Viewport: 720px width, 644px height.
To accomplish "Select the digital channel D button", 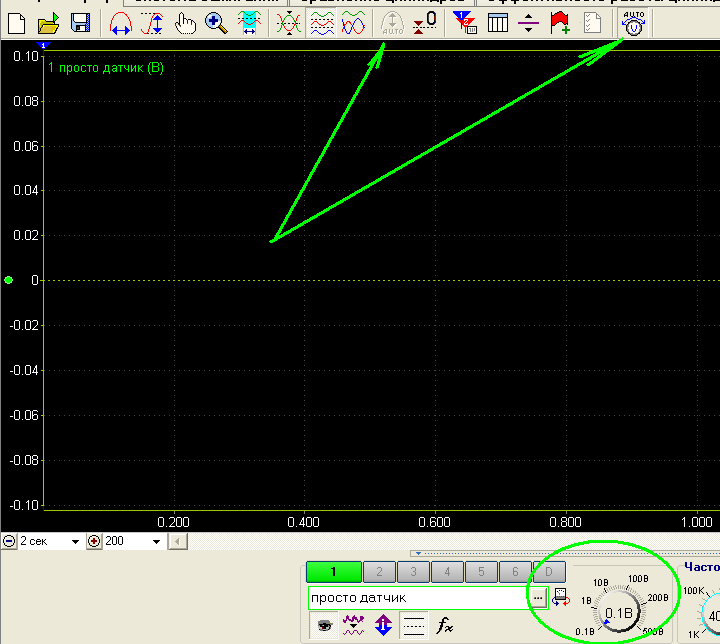I will point(549,572).
